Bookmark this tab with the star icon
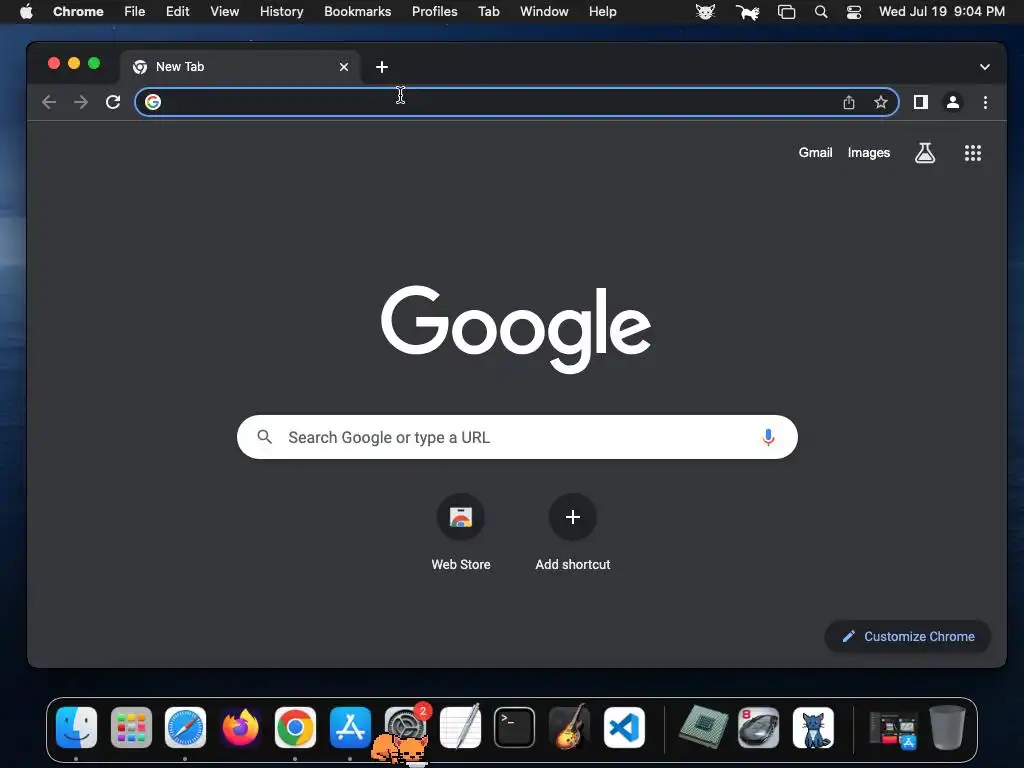Screen dimensions: 1024x768 pyautogui.click(x=880, y=102)
